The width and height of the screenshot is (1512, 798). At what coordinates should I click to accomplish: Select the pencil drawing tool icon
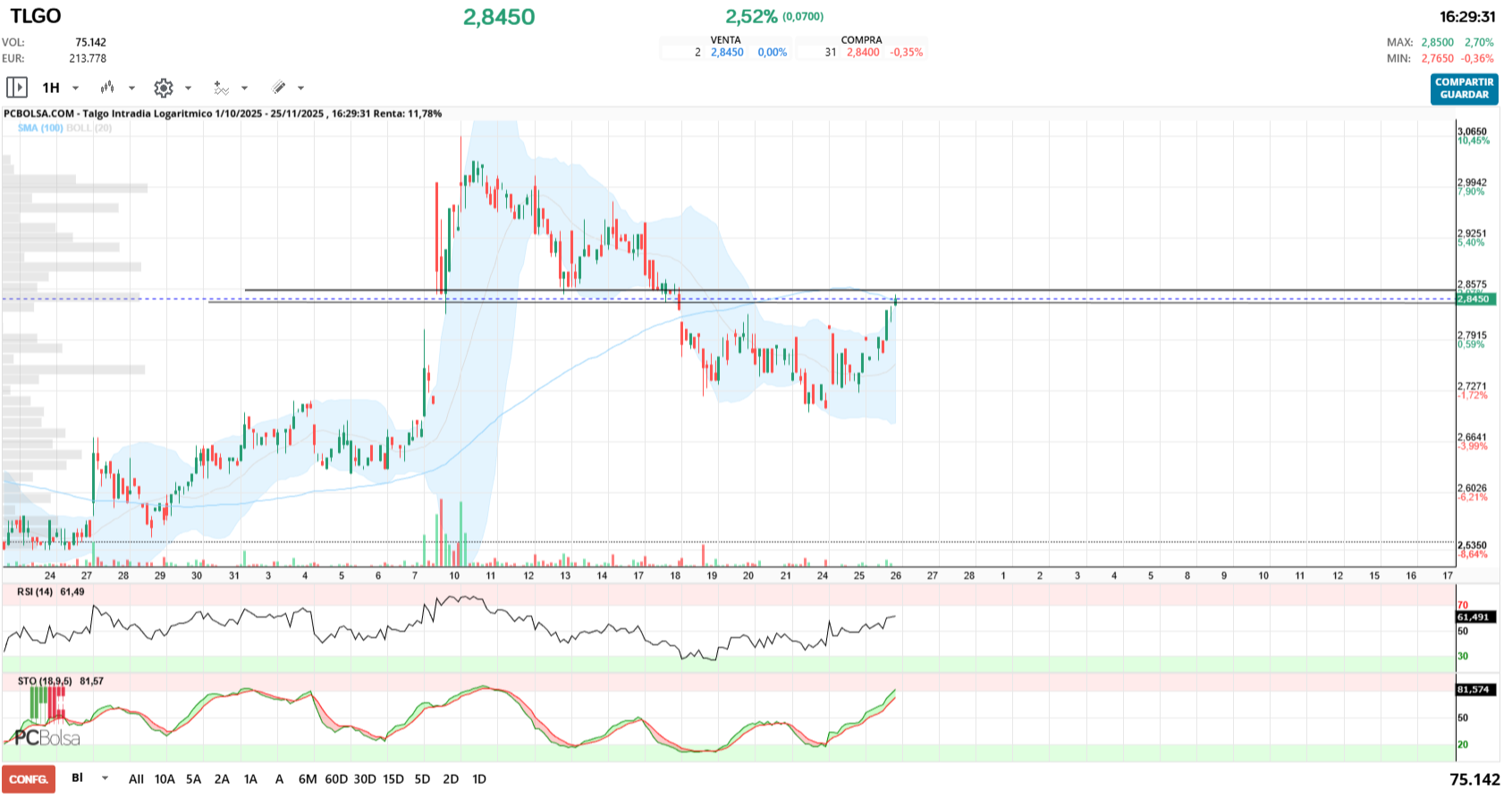pos(279,88)
